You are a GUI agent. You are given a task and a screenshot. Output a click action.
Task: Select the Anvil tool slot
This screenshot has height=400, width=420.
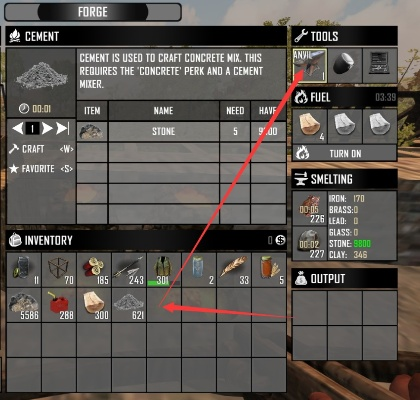(310, 66)
